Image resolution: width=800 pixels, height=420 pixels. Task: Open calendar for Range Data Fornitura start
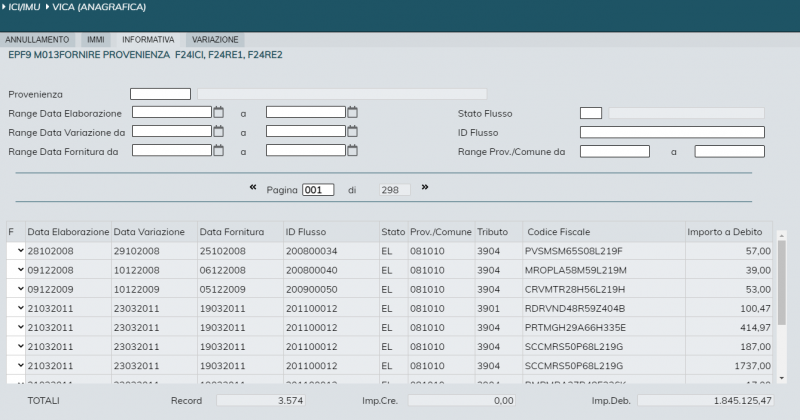pos(219,151)
